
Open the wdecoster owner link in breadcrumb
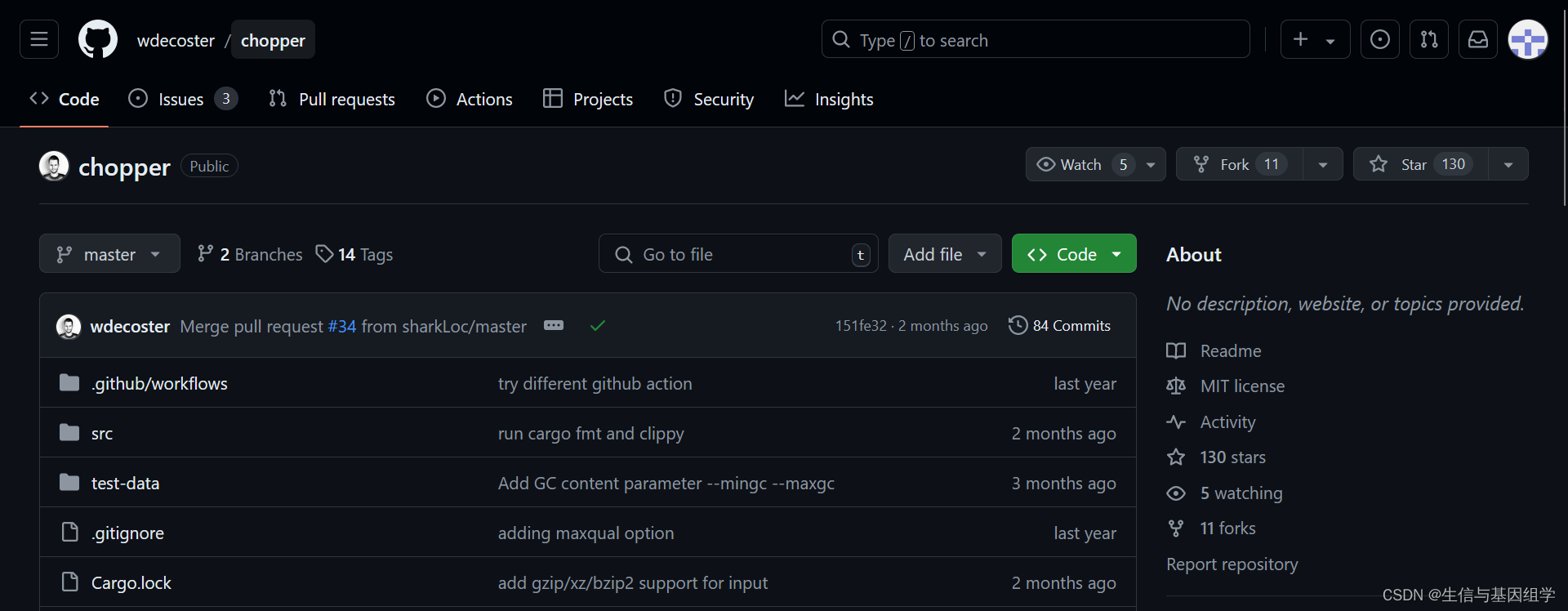point(176,40)
